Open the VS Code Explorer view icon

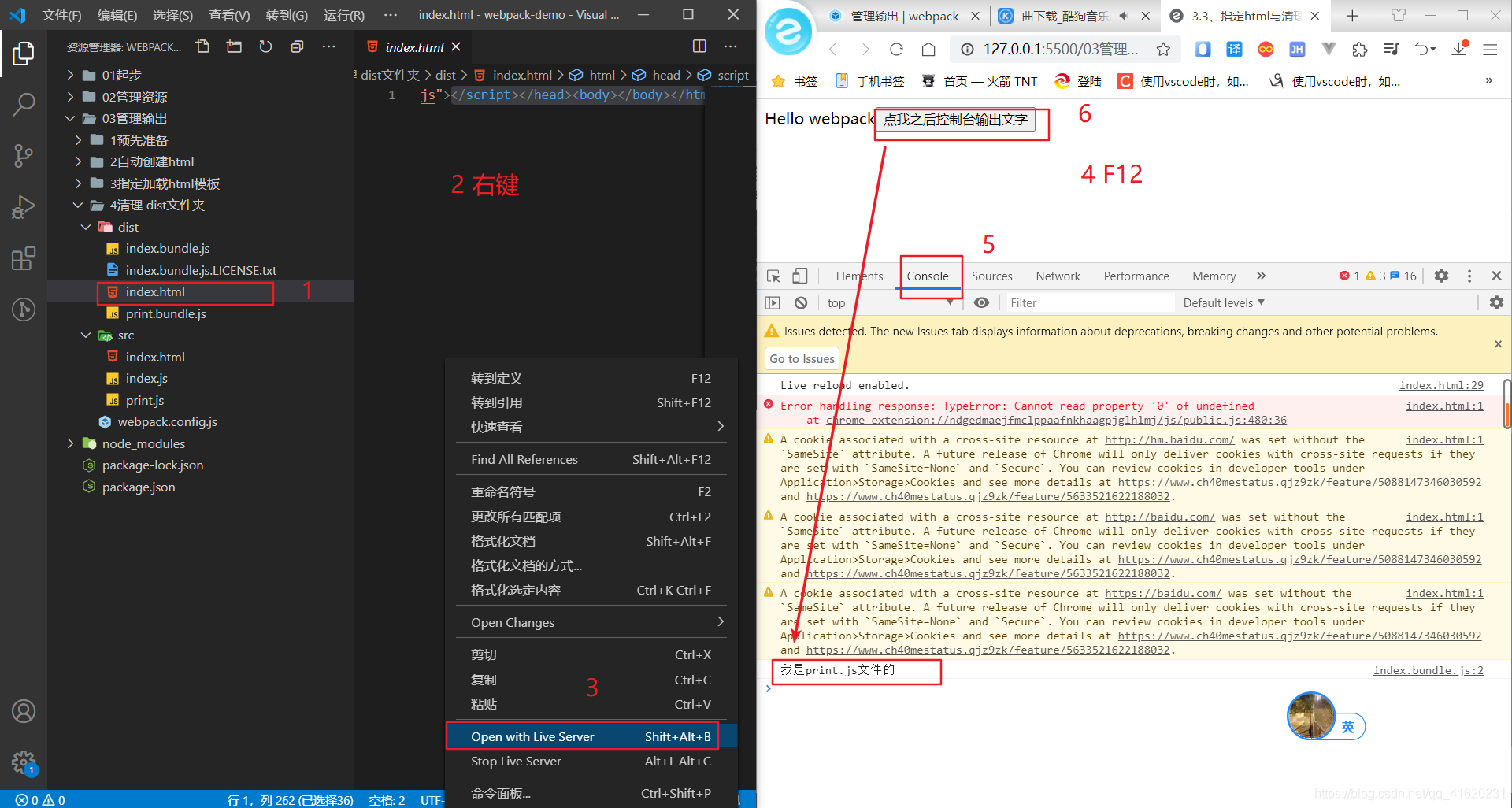click(x=24, y=54)
